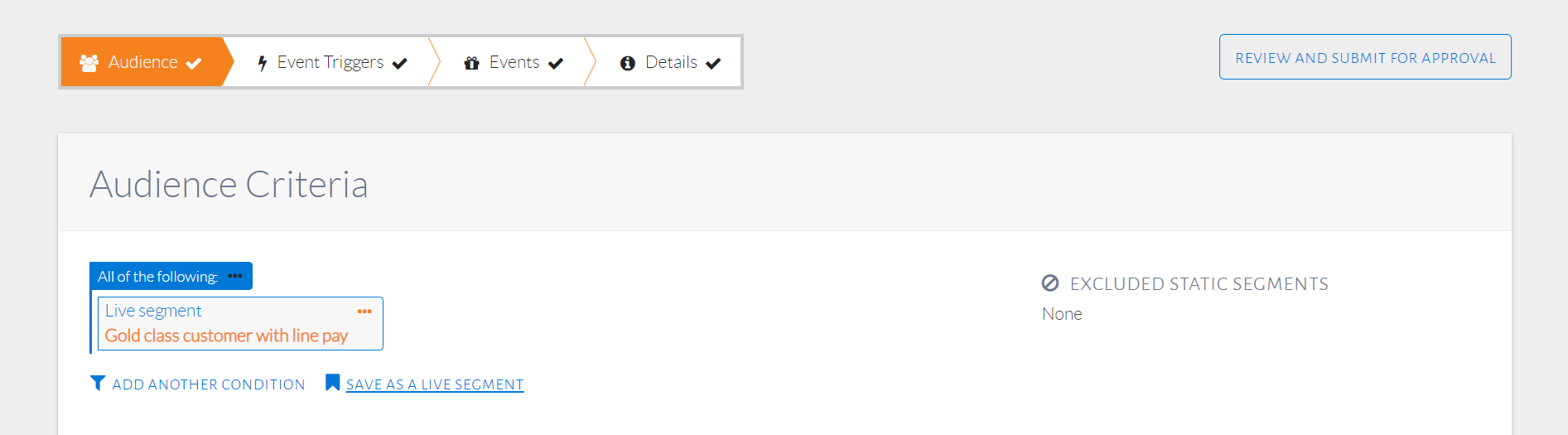The image size is (1568, 435).
Task: Click the bookmark icon beside Save
Action: [332, 383]
